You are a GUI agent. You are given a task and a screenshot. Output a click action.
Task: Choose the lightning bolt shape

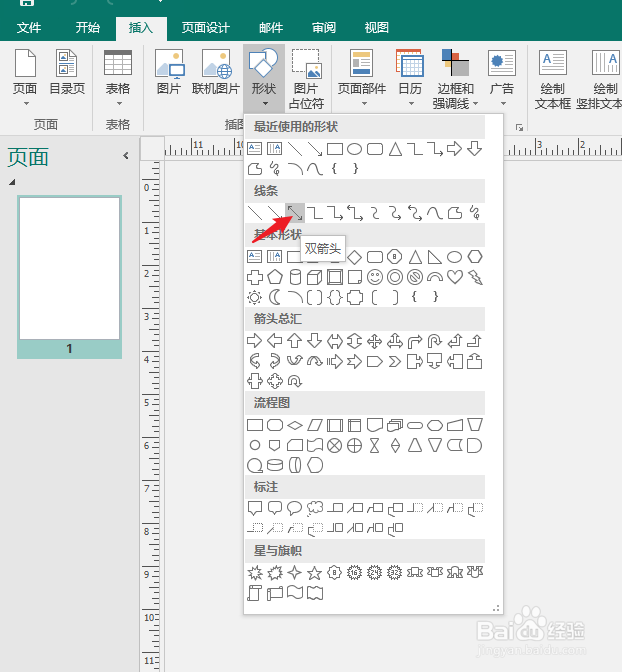[x=475, y=277]
